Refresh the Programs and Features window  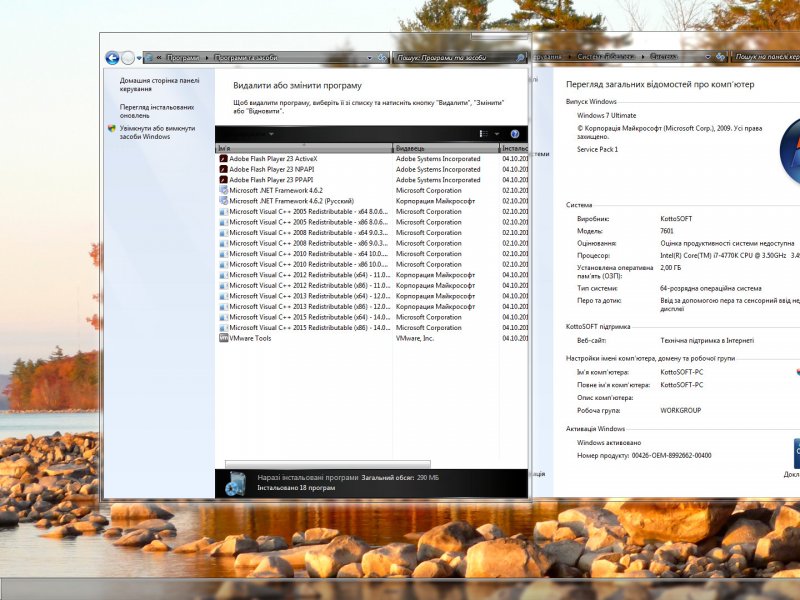click(x=382, y=58)
